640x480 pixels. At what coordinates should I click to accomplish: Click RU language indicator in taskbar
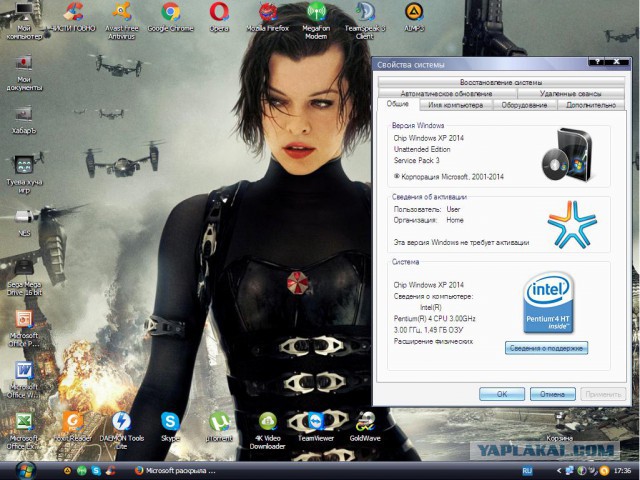point(527,471)
